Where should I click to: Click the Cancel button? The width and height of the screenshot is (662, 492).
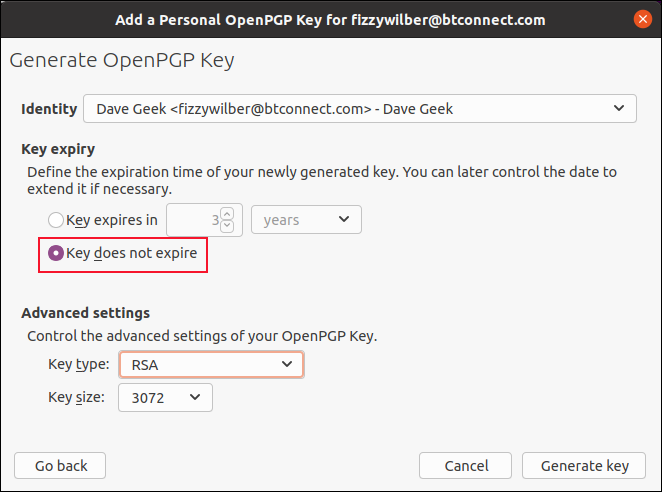(x=466, y=466)
